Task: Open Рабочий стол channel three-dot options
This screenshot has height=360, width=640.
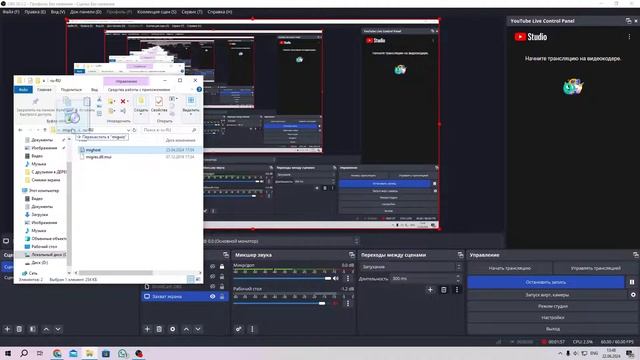Action: coord(348,303)
